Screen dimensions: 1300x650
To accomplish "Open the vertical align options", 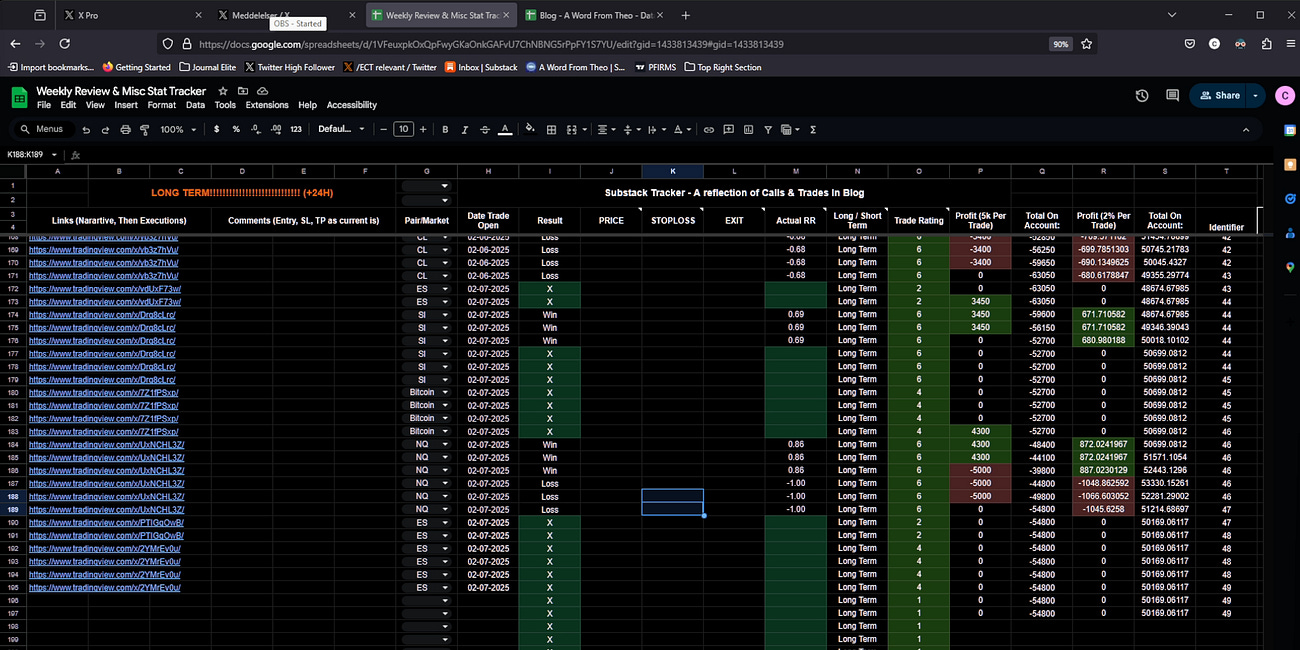I will click(631, 129).
